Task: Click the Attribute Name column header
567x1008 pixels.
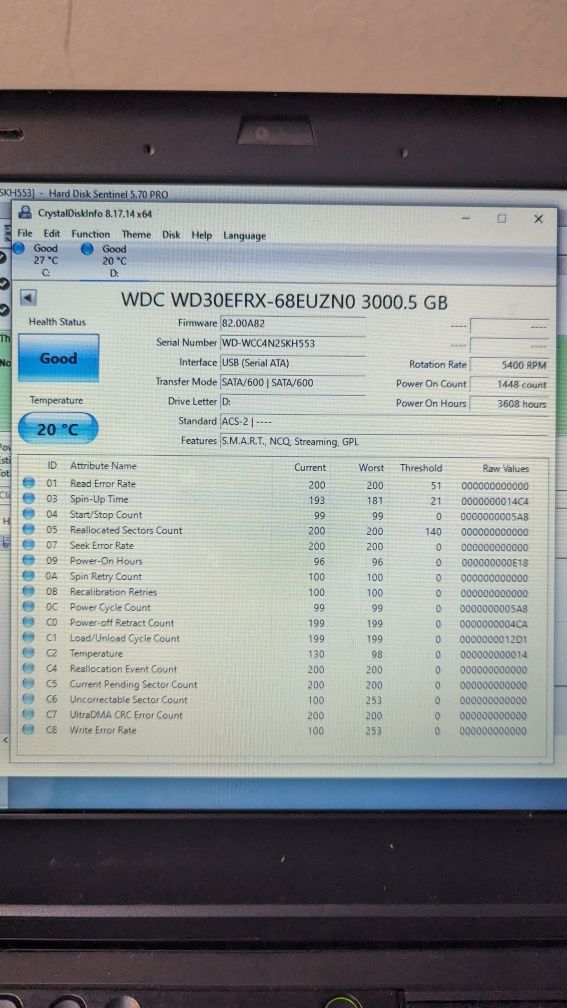Action: pos(104,465)
